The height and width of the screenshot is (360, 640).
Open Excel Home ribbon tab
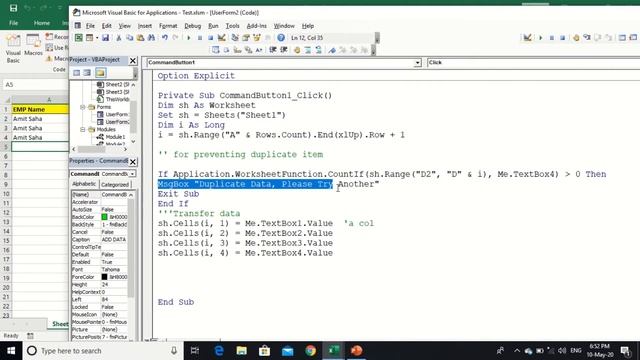click(x=42, y=23)
